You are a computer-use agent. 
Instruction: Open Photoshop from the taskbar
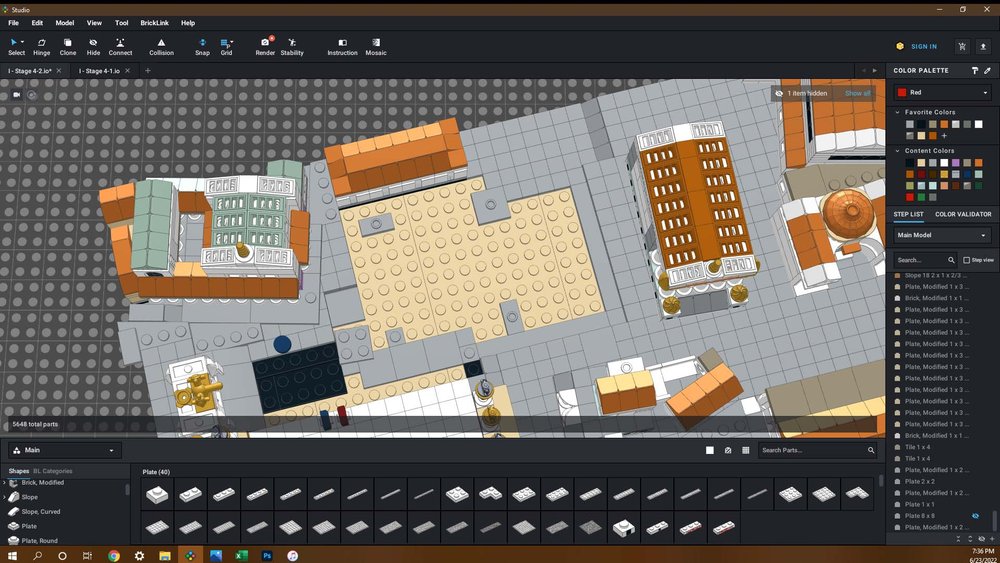coord(267,555)
